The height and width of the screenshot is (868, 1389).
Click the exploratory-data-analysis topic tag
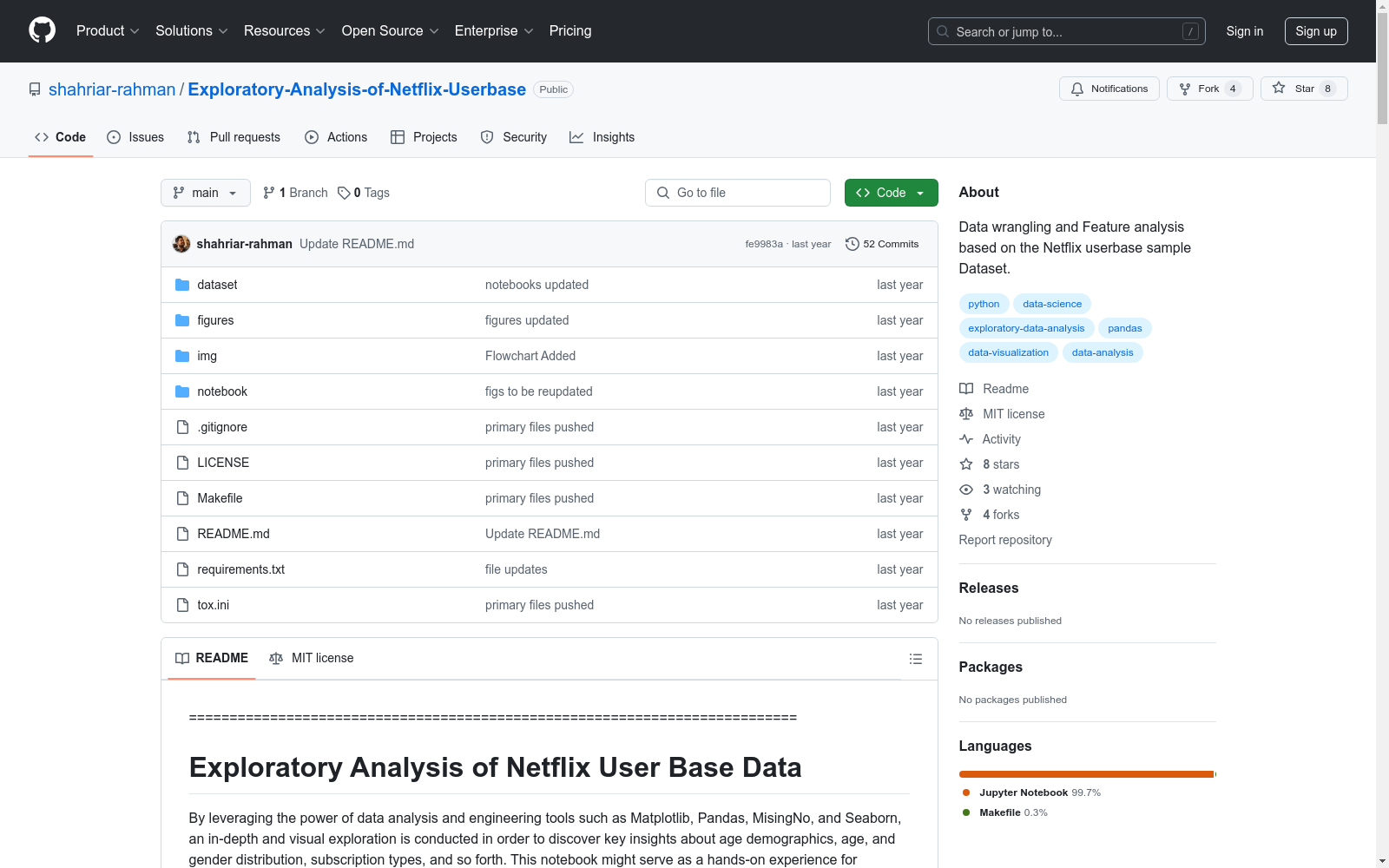1026,328
